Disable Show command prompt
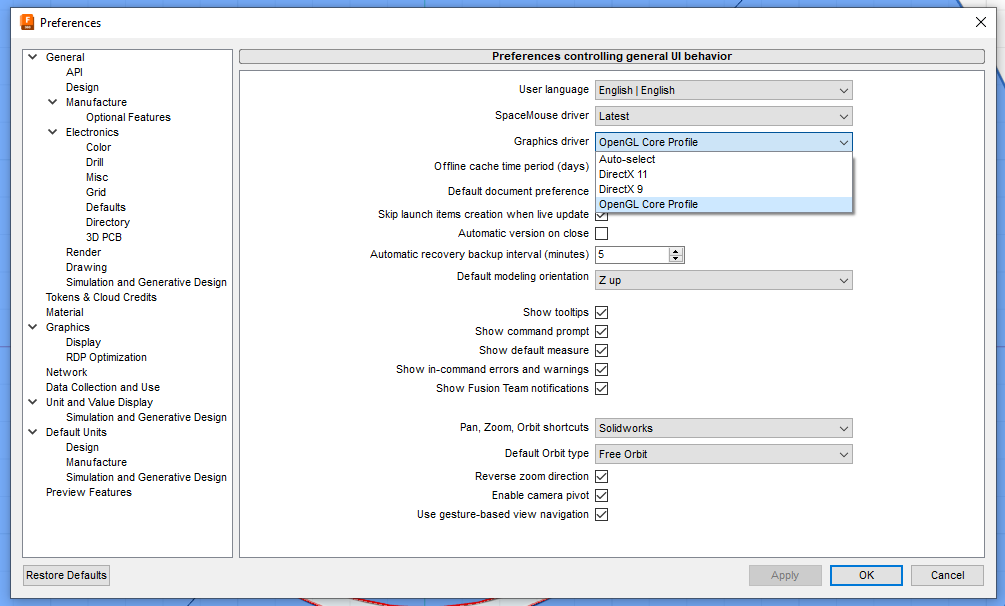The image size is (1005, 606). coord(601,331)
